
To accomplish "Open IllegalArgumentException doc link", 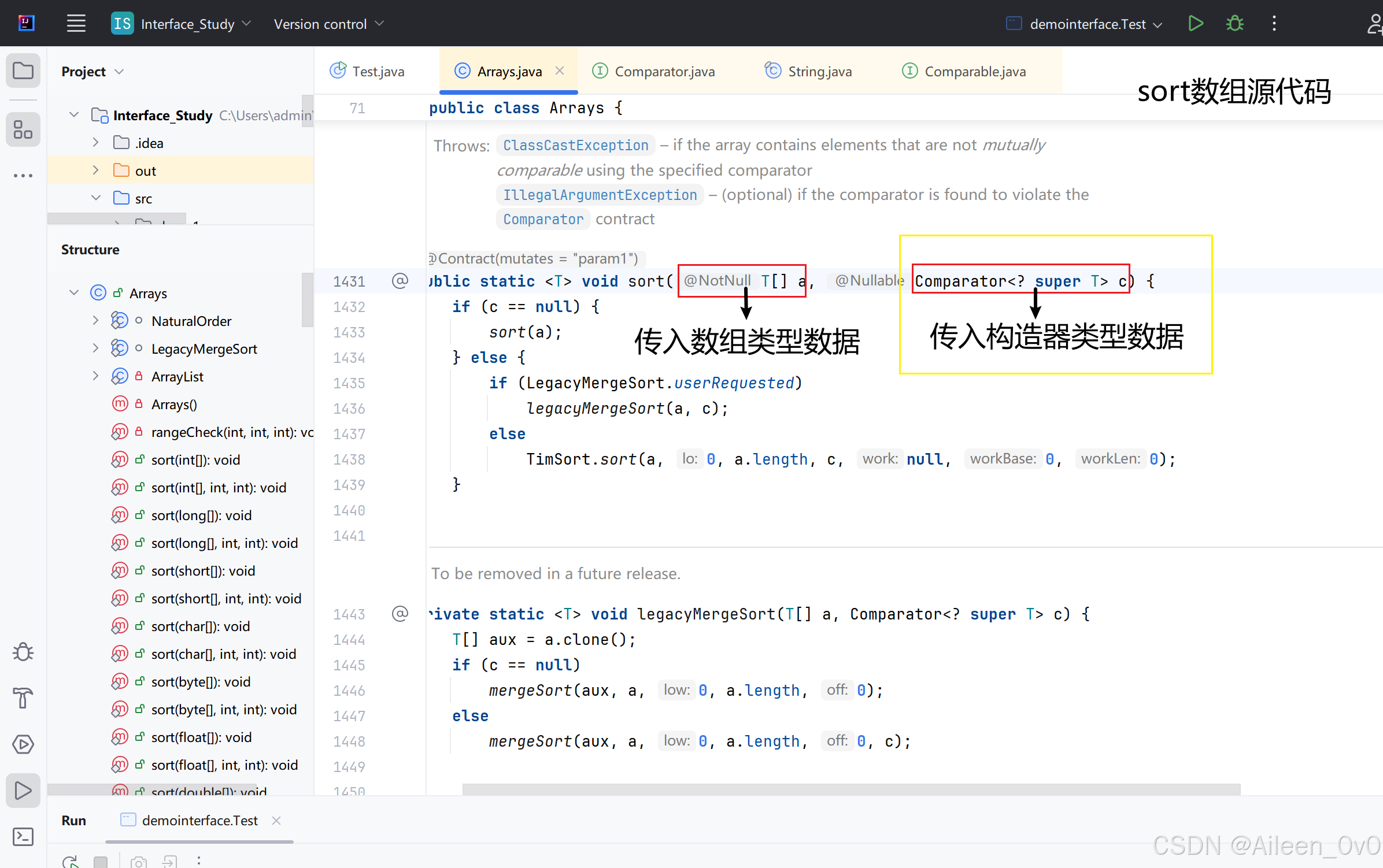I will (x=600, y=195).
